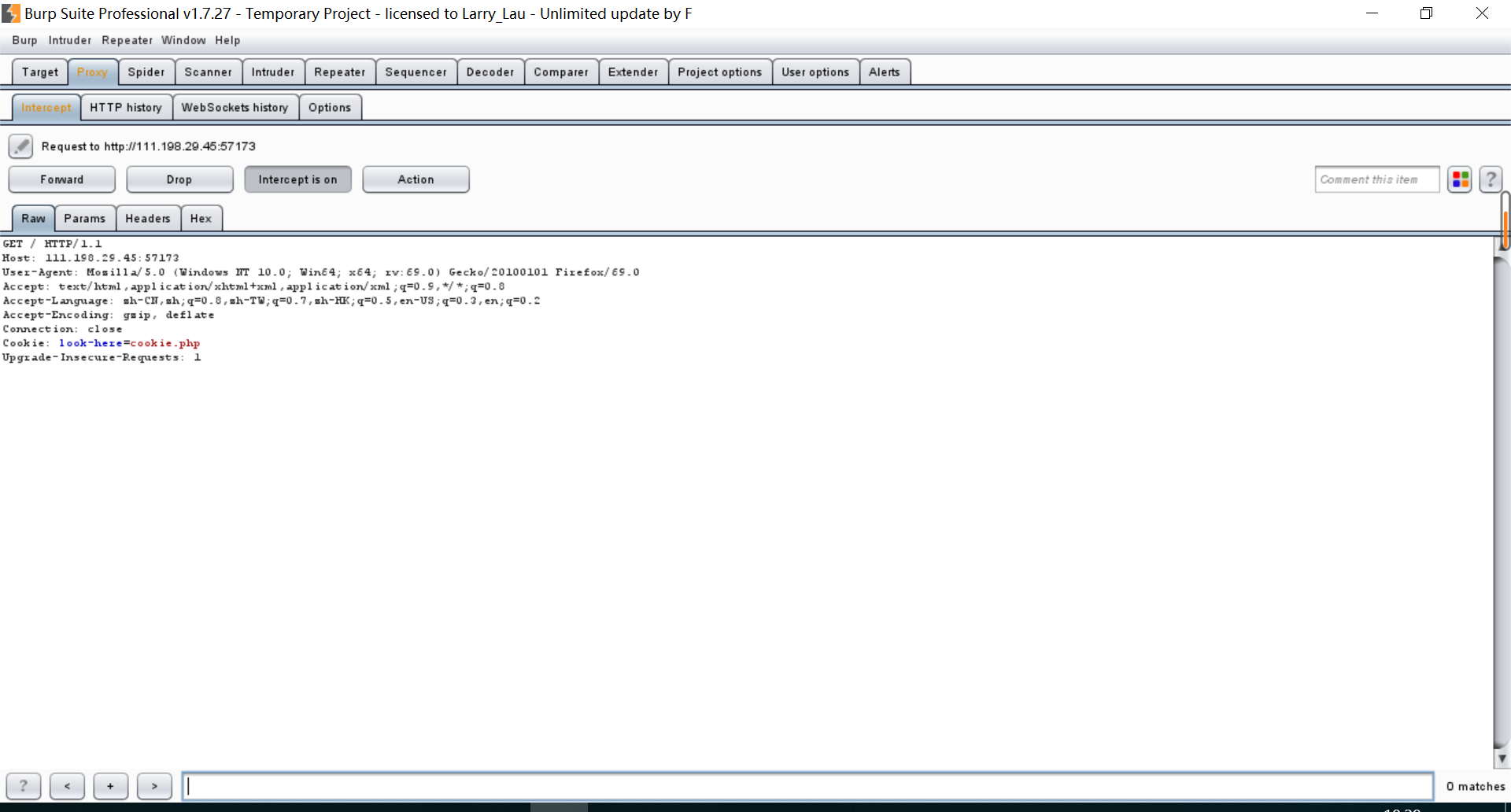Click the Accept-Language header line

272,301
